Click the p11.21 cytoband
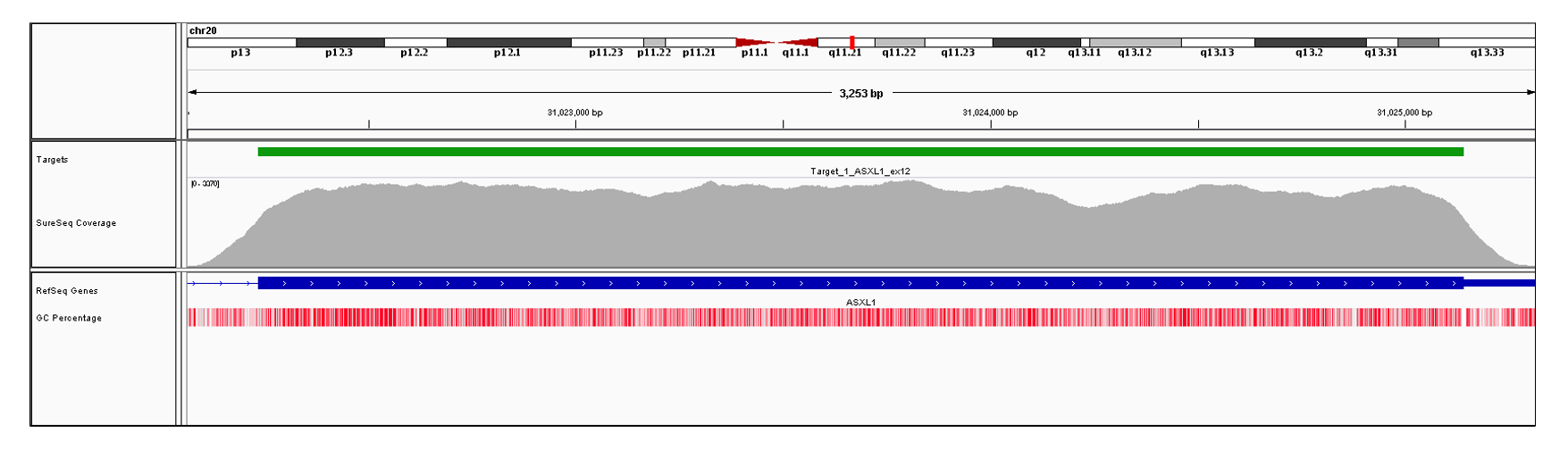The height and width of the screenshot is (449, 1568). point(700,43)
